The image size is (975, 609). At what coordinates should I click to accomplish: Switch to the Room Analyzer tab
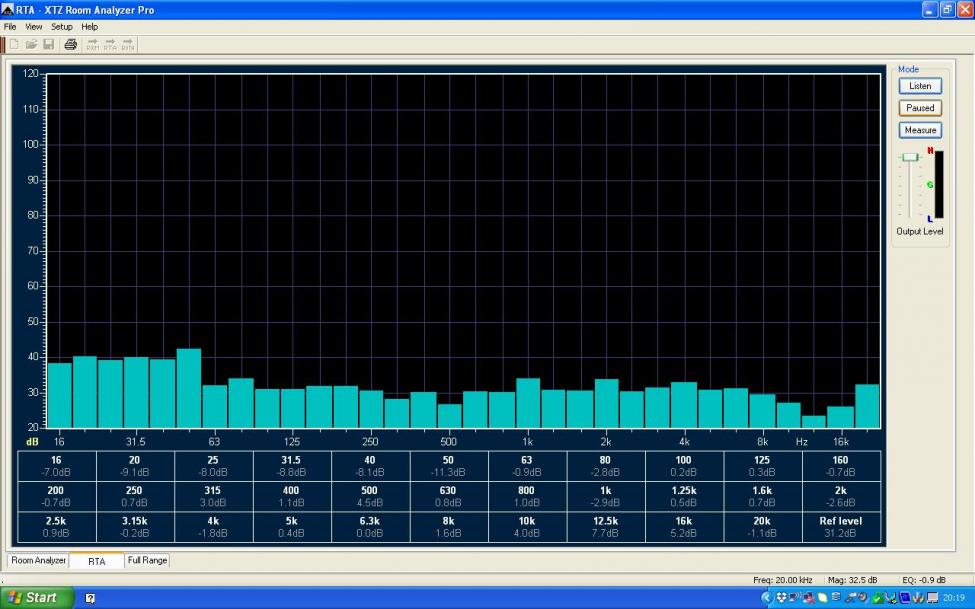point(39,561)
